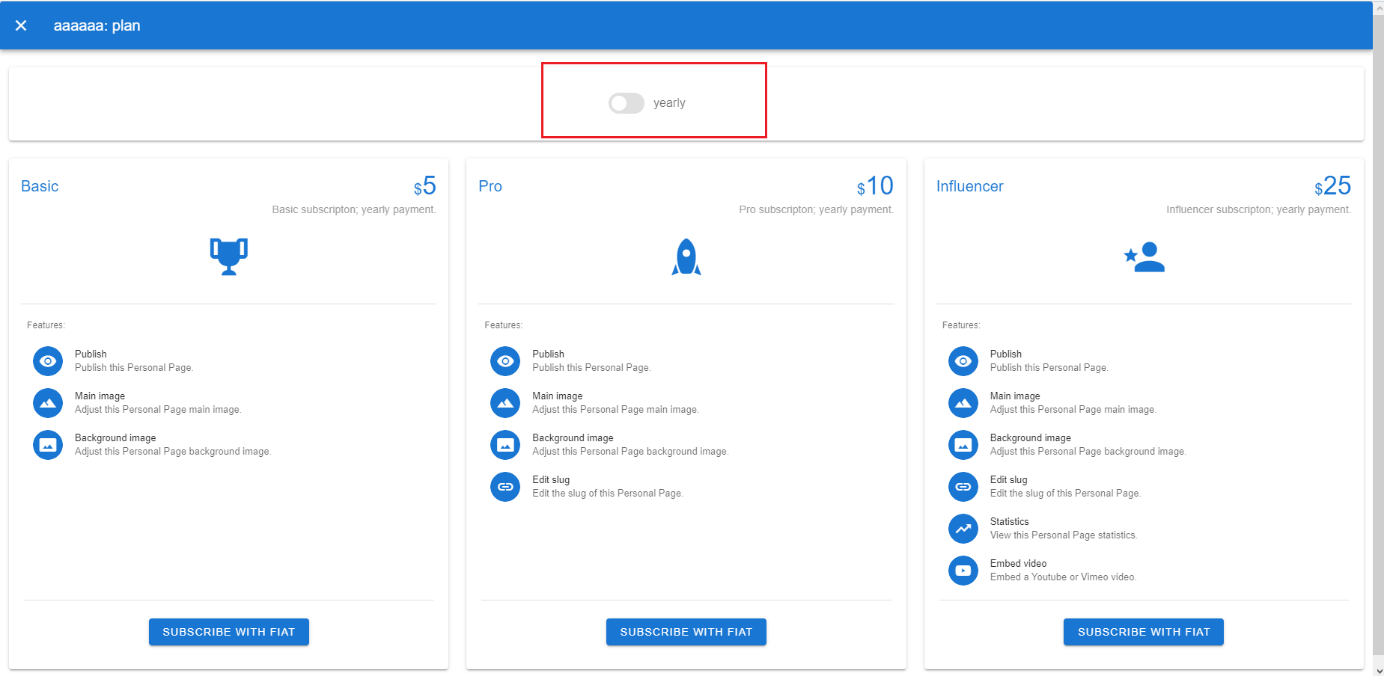Subscribe with fiat to Basic plan

tap(229, 632)
